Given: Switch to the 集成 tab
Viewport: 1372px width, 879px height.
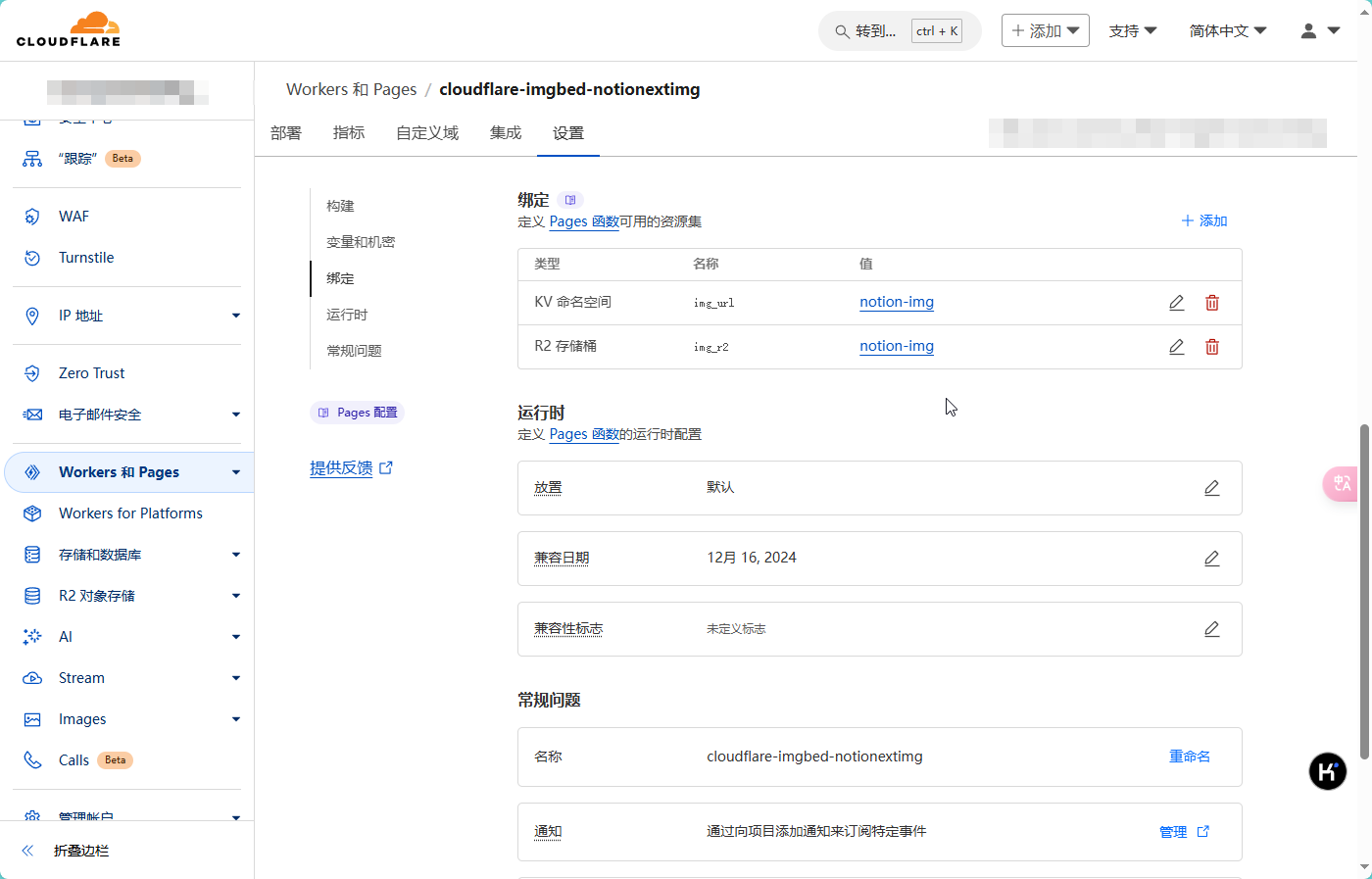Looking at the screenshot, I should tap(506, 133).
